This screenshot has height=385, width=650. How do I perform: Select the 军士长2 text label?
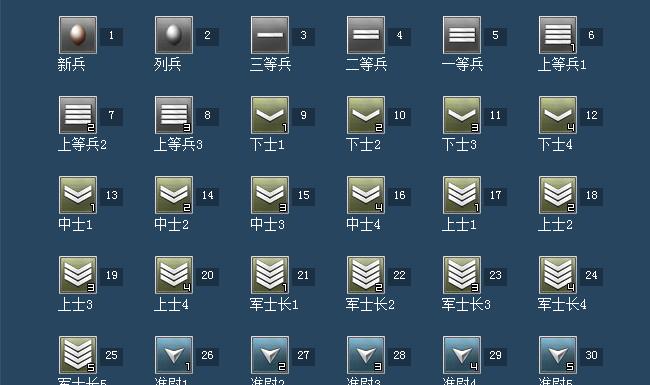pyautogui.click(x=370, y=305)
